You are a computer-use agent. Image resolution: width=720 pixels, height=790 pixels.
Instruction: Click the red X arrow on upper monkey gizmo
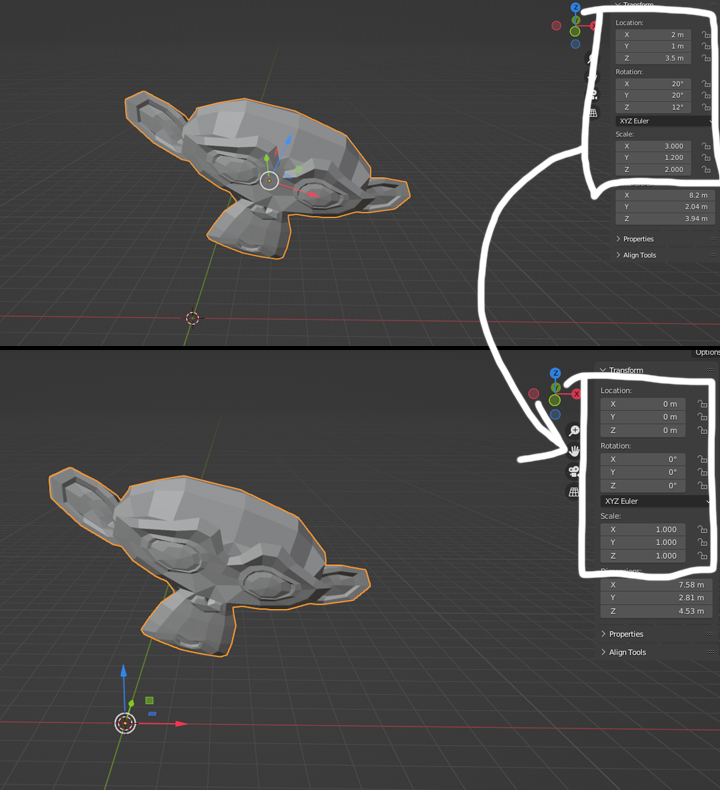pos(313,194)
